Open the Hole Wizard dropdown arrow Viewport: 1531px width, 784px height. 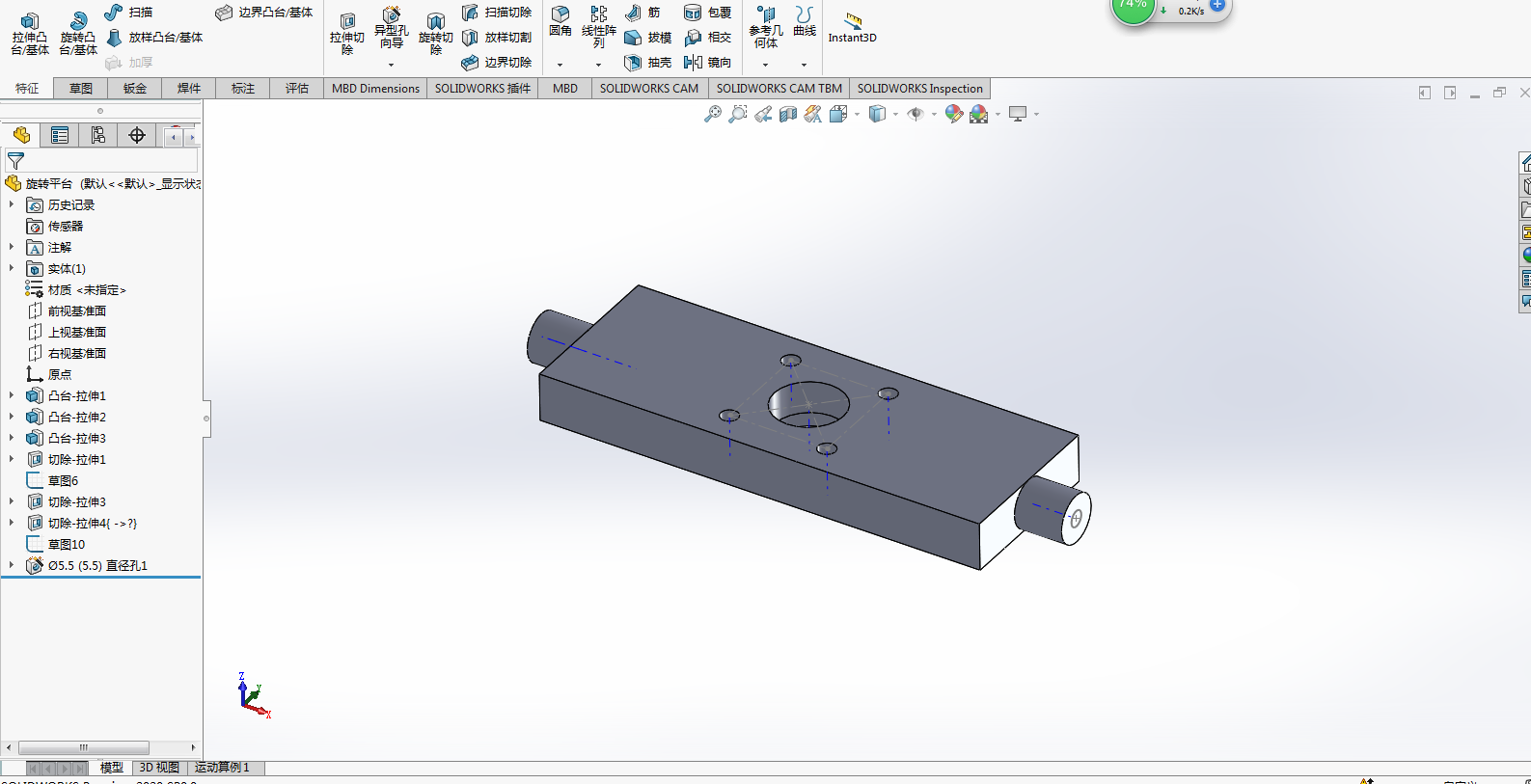point(391,65)
